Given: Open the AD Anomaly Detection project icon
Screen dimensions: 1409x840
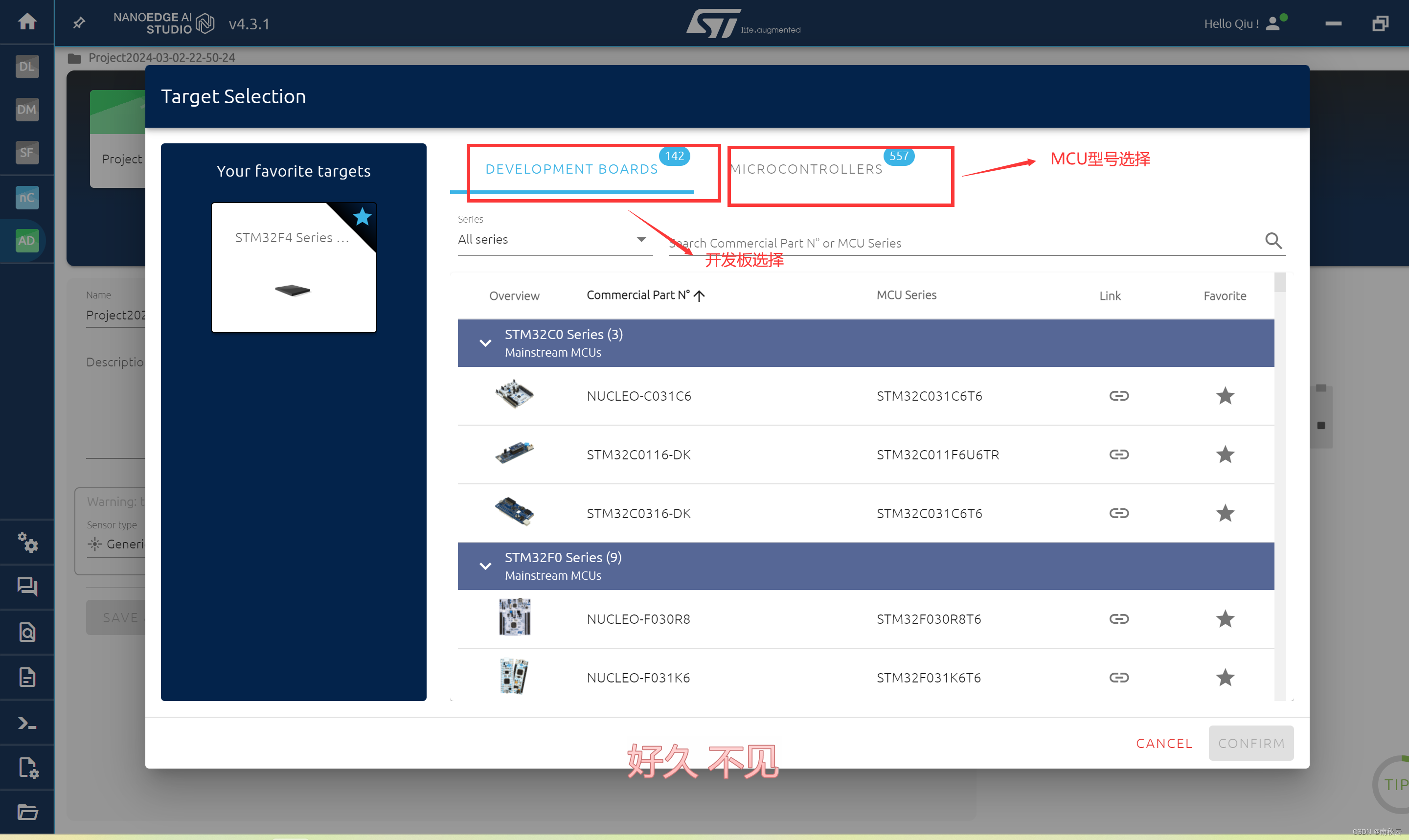Looking at the screenshot, I should pos(26,241).
